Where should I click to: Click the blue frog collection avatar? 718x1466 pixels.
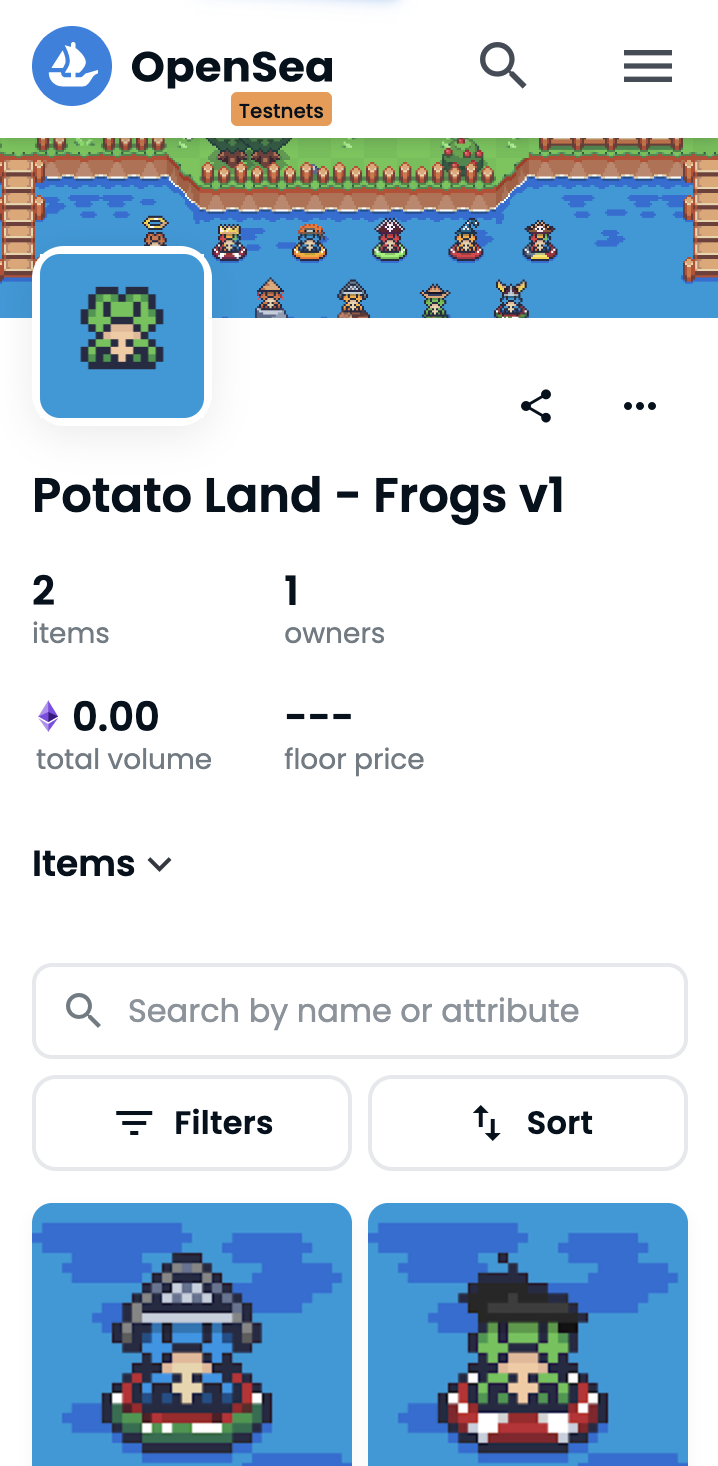click(x=121, y=336)
